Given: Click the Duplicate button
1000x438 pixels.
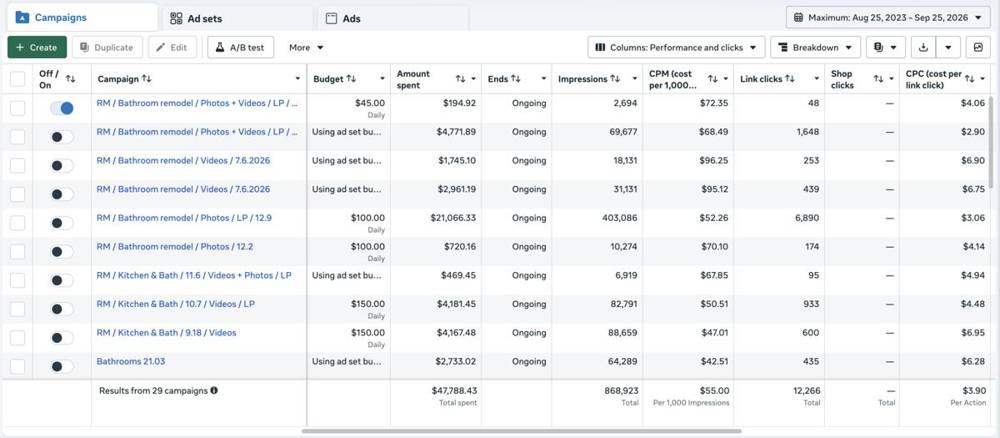Looking at the screenshot, I should (x=107, y=47).
